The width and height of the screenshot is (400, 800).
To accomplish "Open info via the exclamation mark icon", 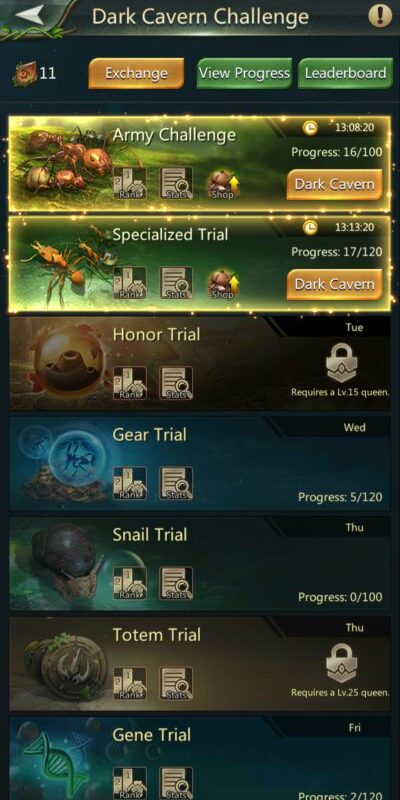I will coord(380,15).
